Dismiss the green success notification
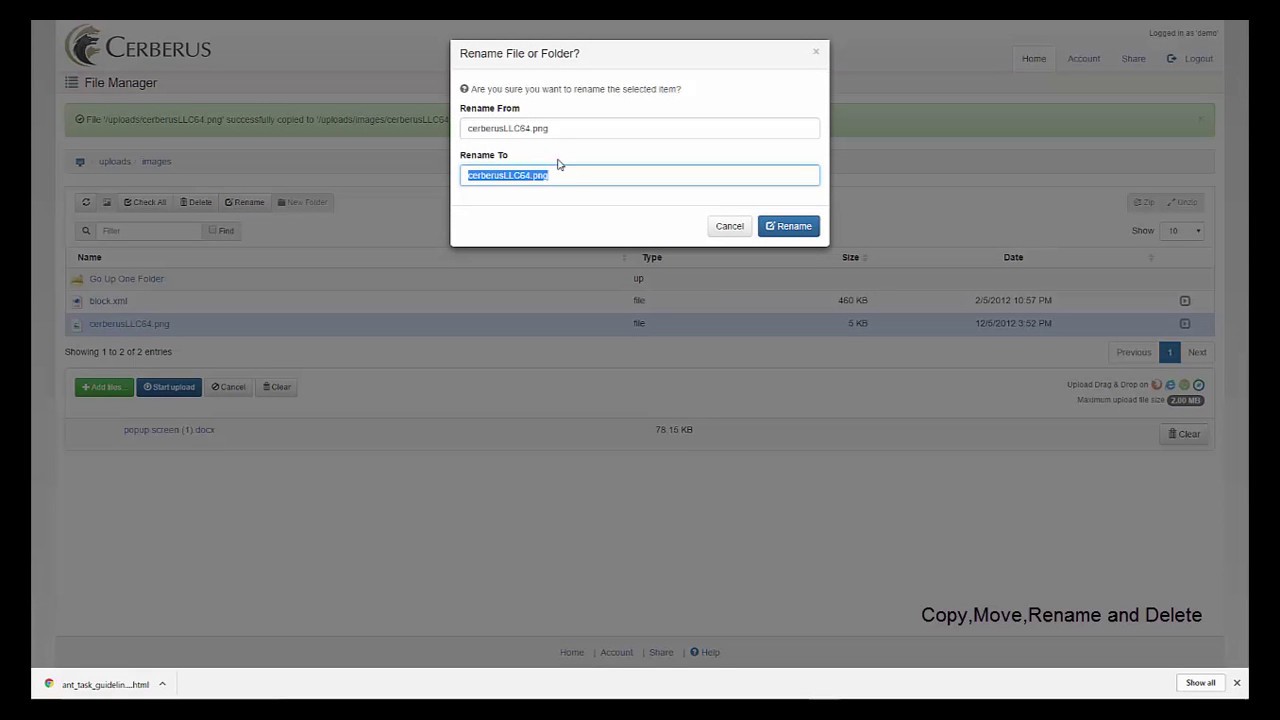Viewport: 1280px width, 720px height. (x=1201, y=119)
